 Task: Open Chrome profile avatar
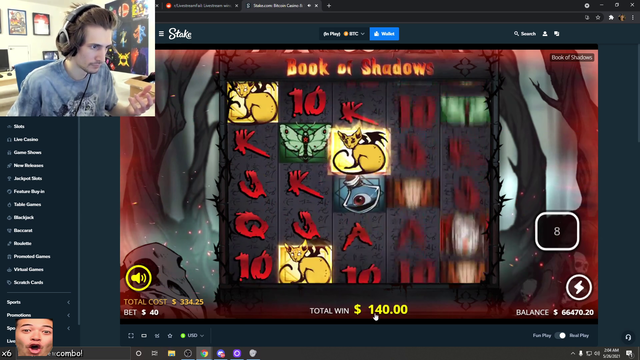pyautogui.click(x=622, y=18)
